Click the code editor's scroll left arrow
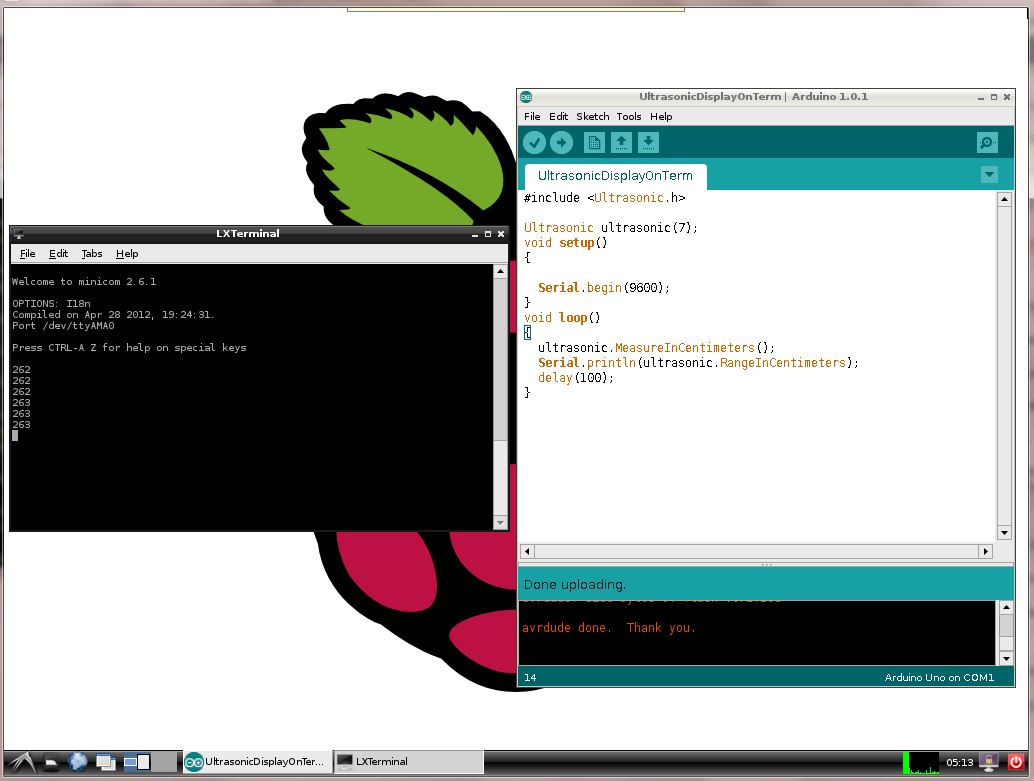 [527, 551]
